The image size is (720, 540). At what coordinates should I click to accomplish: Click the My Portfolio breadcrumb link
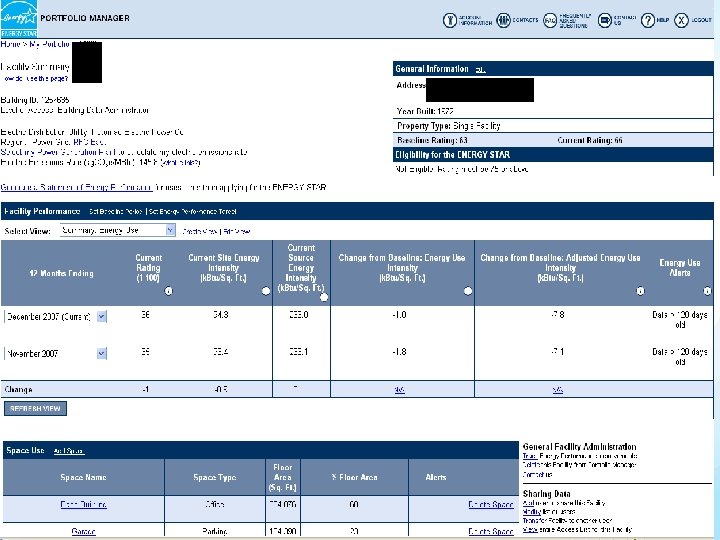(x=50, y=44)
